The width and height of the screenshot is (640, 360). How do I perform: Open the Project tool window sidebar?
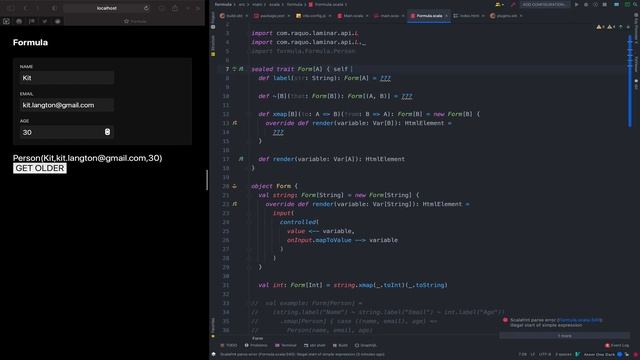coord(213,20)
